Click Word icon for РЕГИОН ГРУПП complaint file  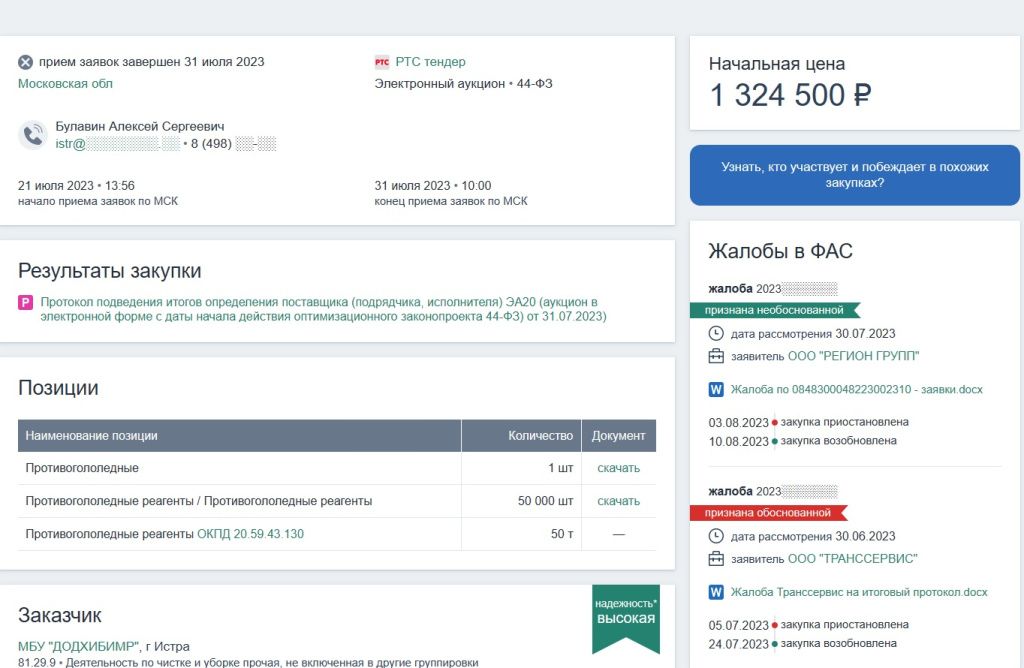tap(716, 389)
